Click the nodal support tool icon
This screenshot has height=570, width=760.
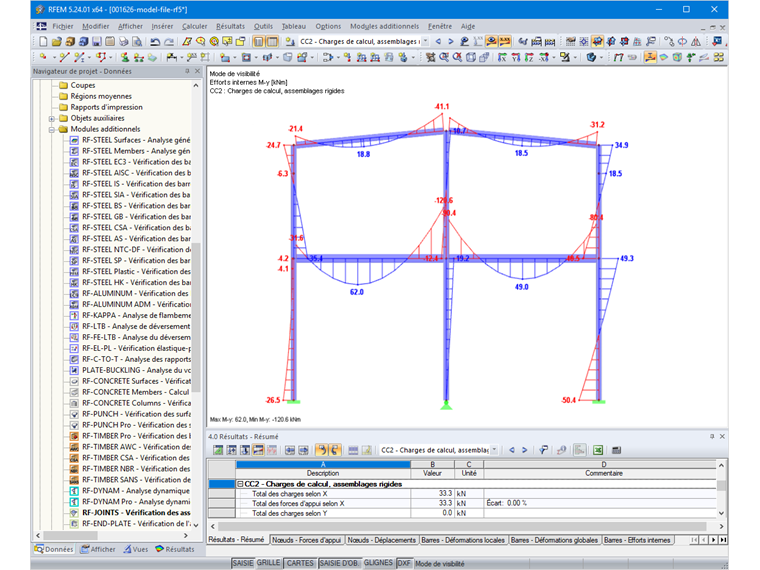click(125, 57)
